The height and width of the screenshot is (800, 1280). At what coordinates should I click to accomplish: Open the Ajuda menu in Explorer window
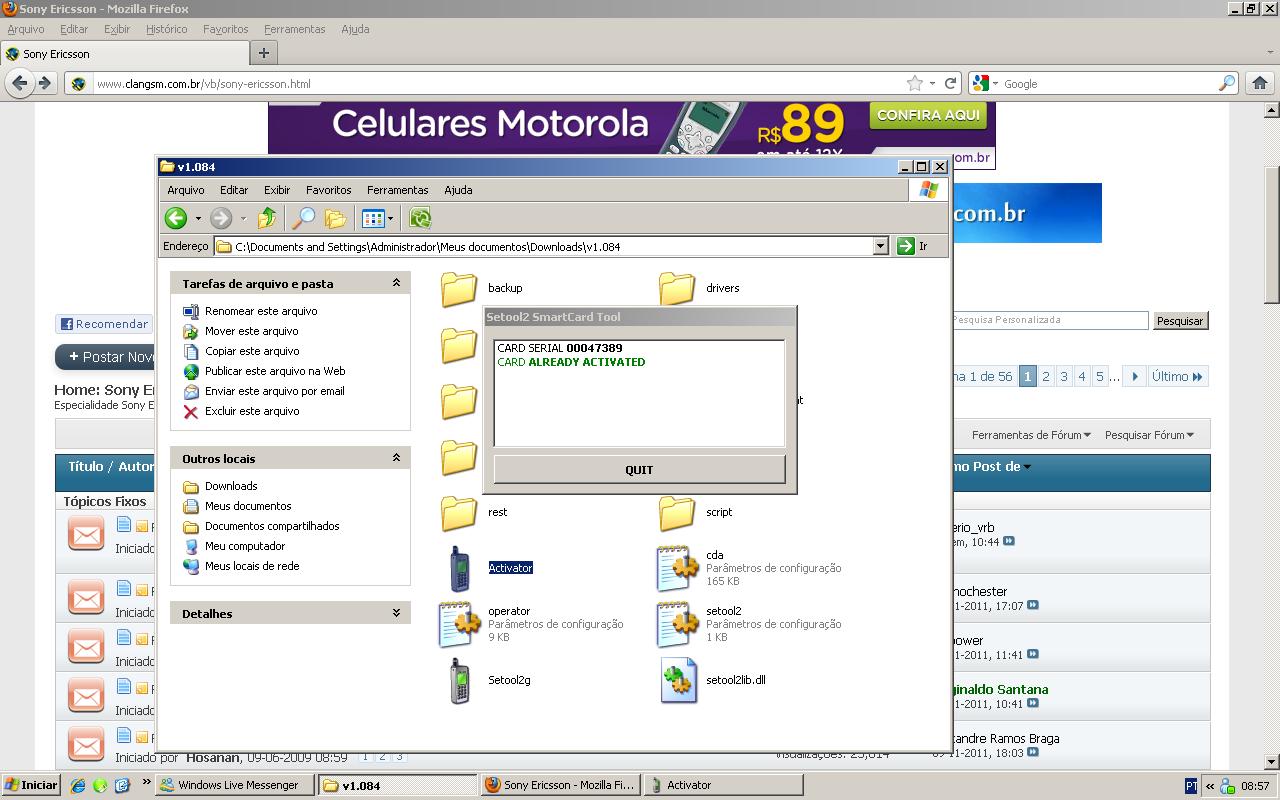458,190
